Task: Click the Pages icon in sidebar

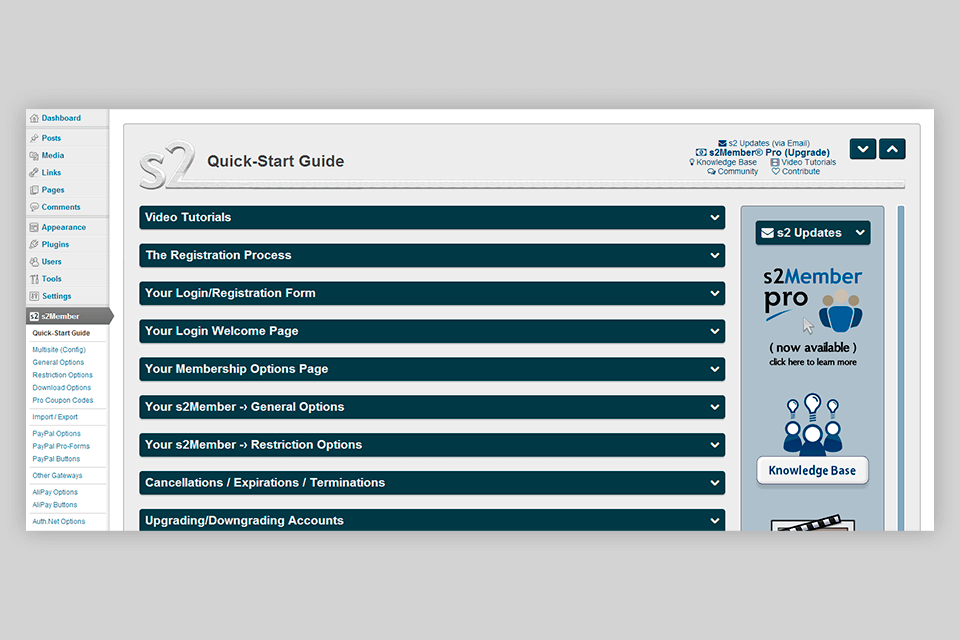Action: click(x=34, y=190)
